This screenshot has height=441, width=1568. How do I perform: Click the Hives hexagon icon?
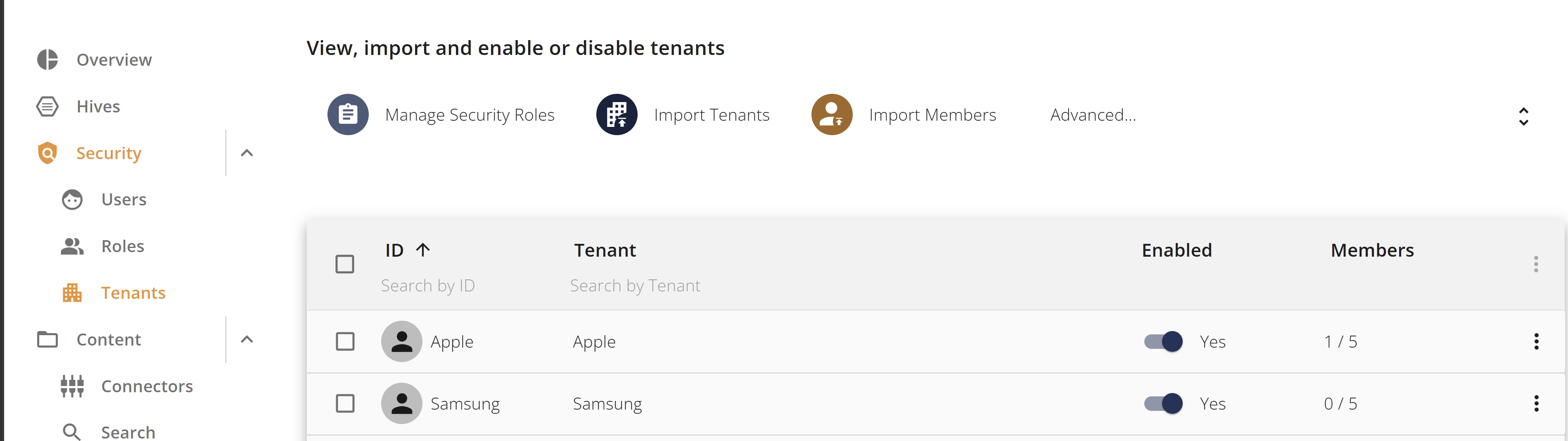(47, 107)
